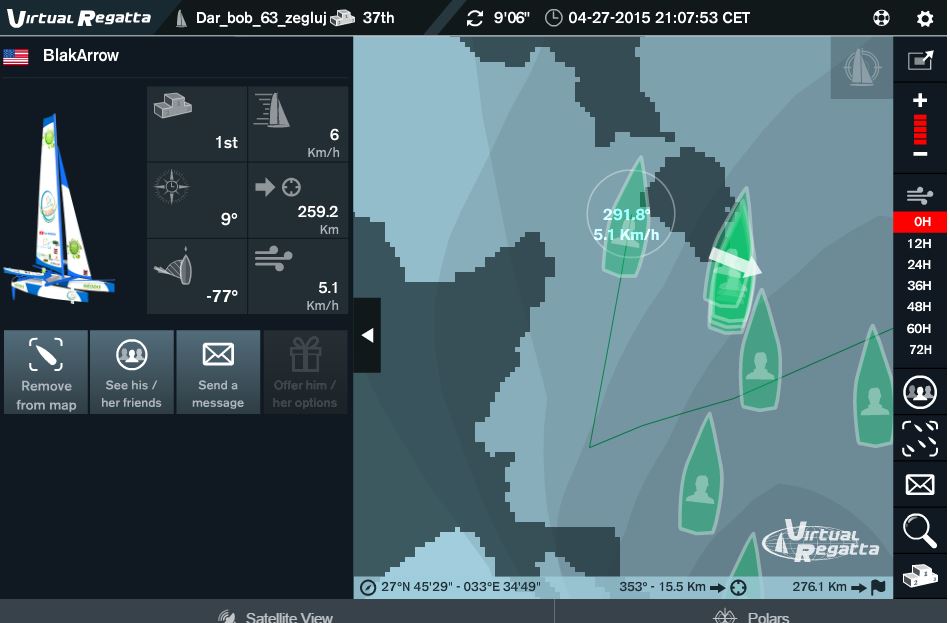Viewport: 950px width, 623px height.
Task: Select the 12H wind forecast
Action: 919,244
